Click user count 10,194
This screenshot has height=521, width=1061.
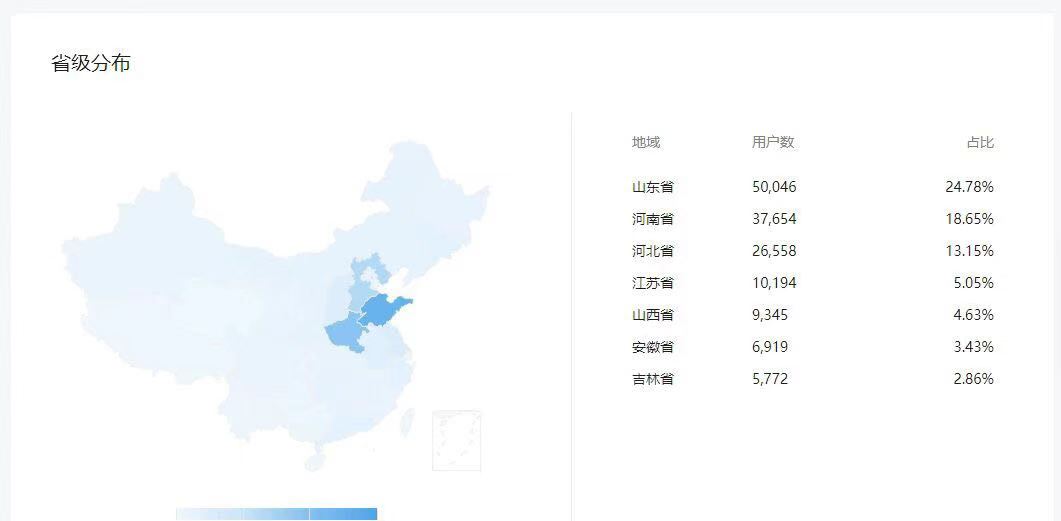pyautogui.click(x=774, y=283)
